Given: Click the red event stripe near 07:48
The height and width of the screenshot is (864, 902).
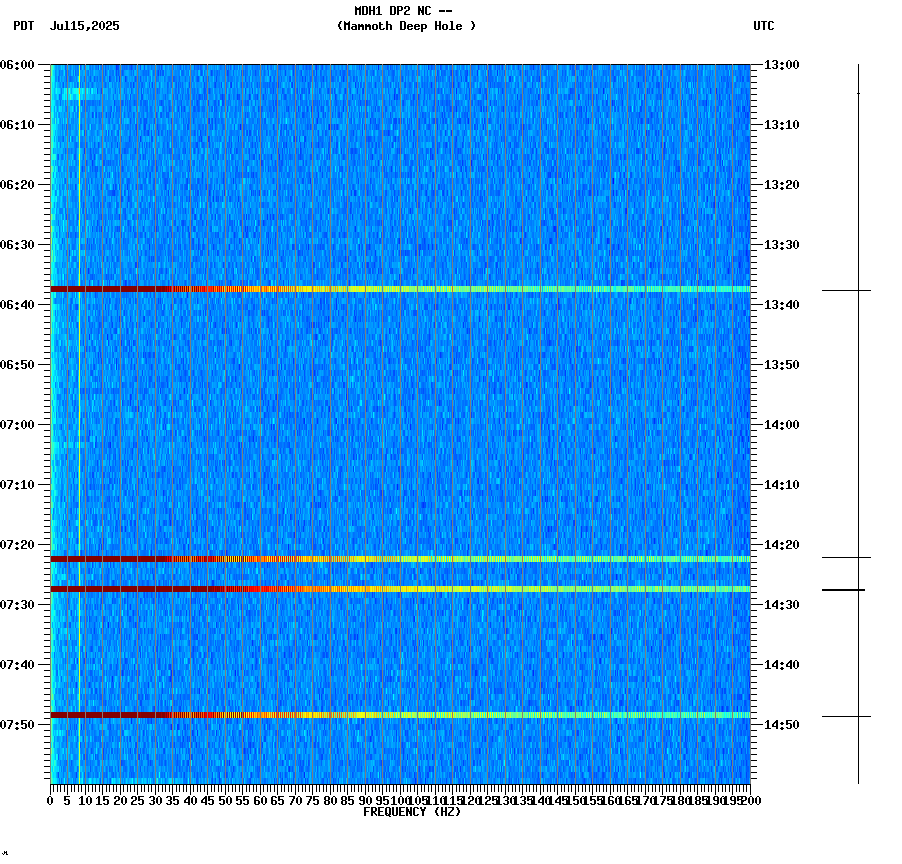Looking at the screenshot, I should tap(400, 714).
